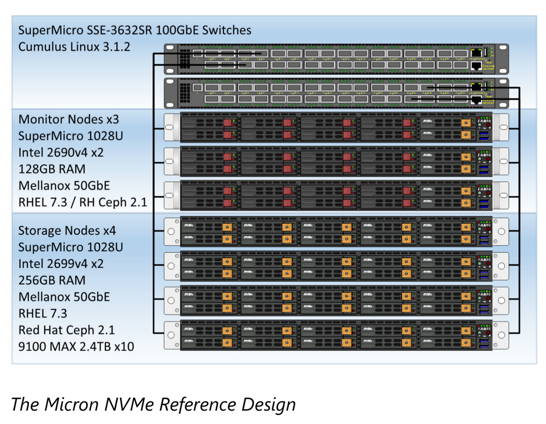Click 'The Micron NVMe Reference Design' caption

click(x=154, y=405)
